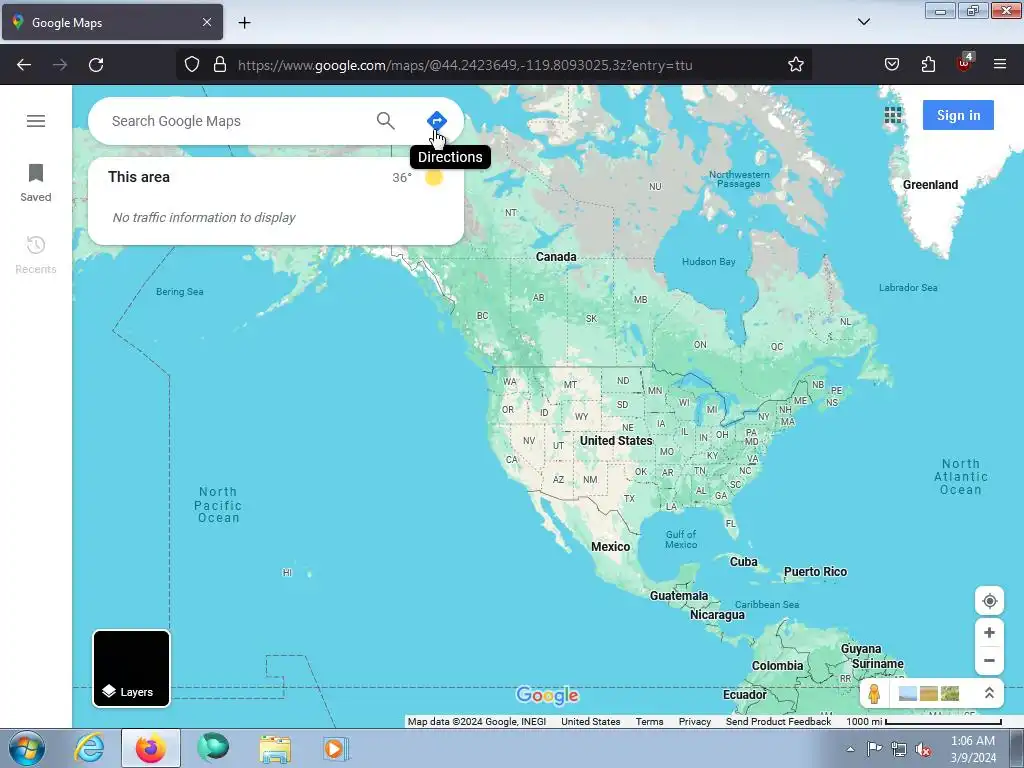The width and height of the screenshot is (1024, 768).
Task: Show your location on the map
Action: click(989, 601)
